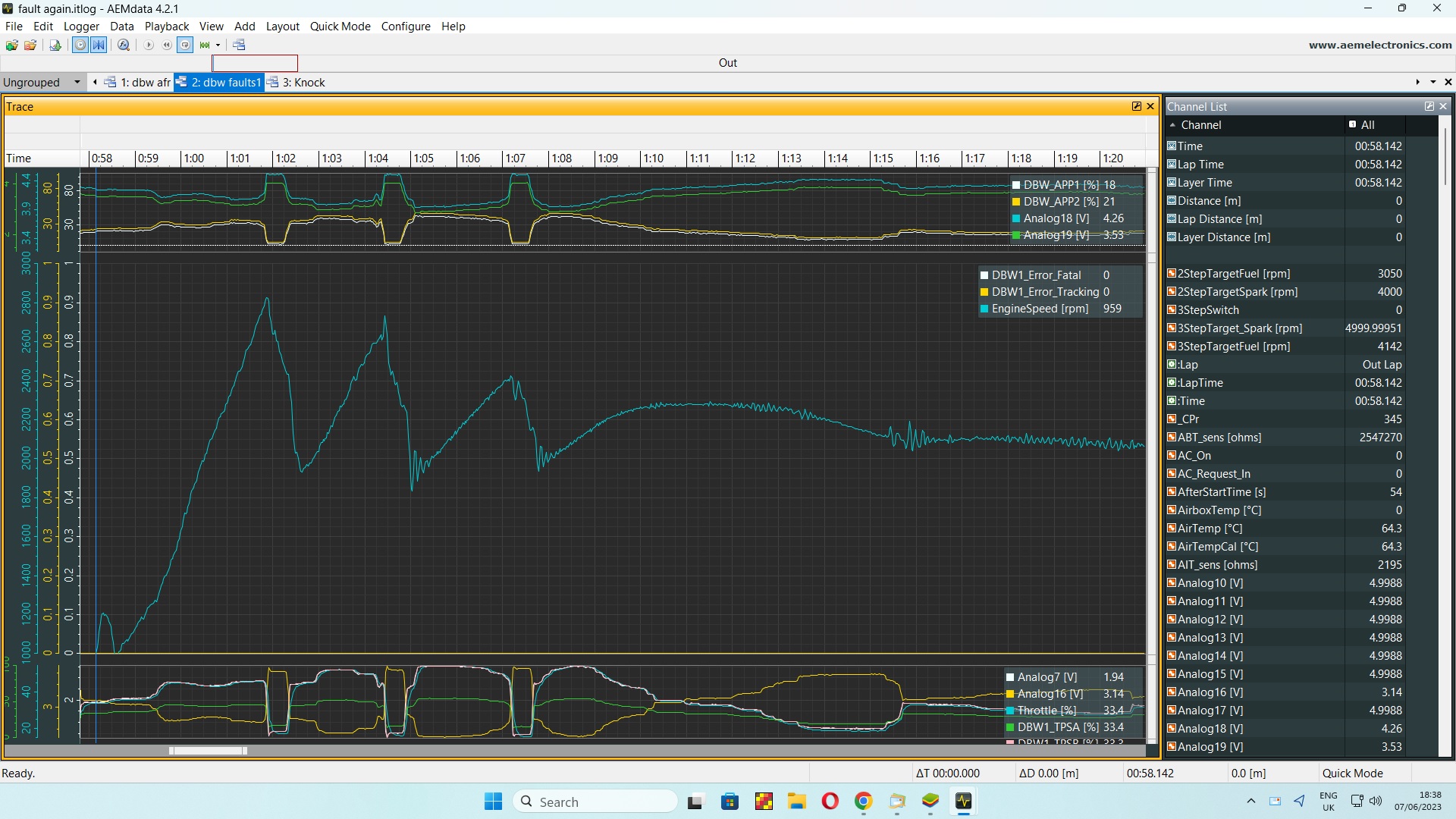This screenshot has height=819, width=1456.
Task: Click the Channel column header
Action: point(1200,125)
